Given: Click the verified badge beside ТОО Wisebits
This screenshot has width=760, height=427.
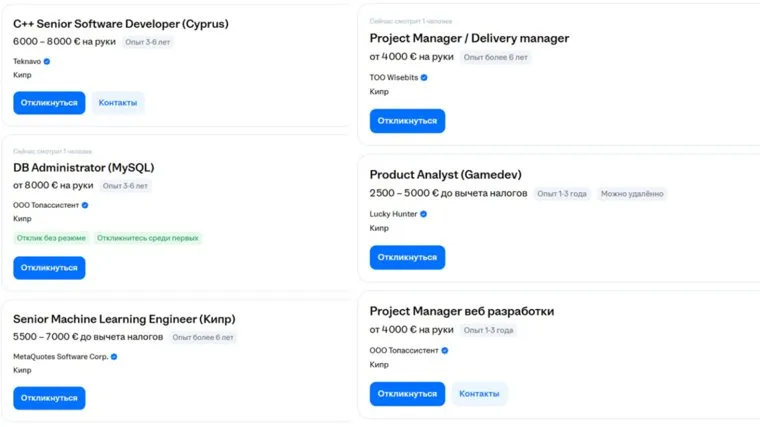Looking at the screenshot, I should [424, 78].
